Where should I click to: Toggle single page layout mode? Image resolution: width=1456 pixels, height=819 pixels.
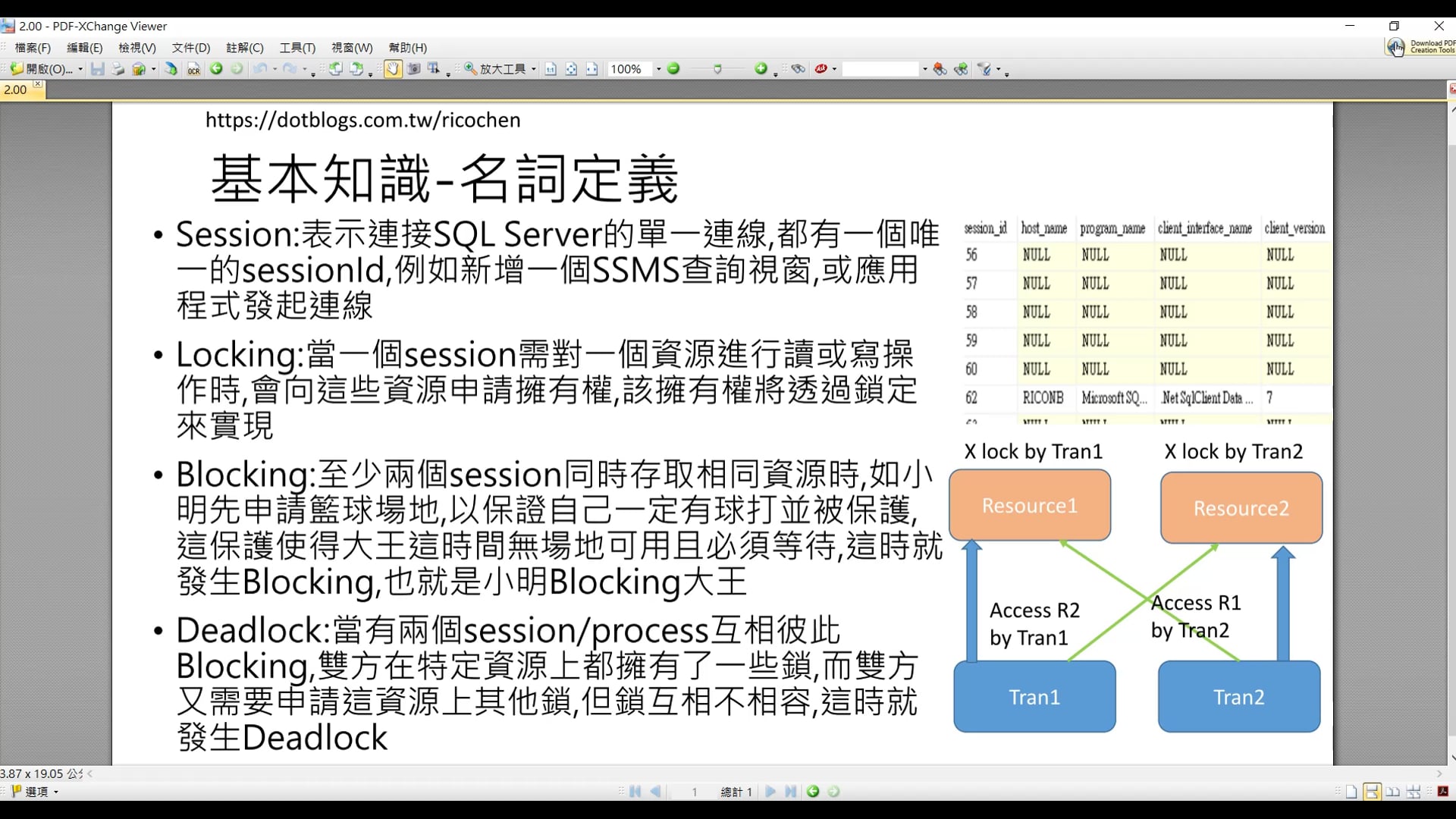click(1351, 792)
